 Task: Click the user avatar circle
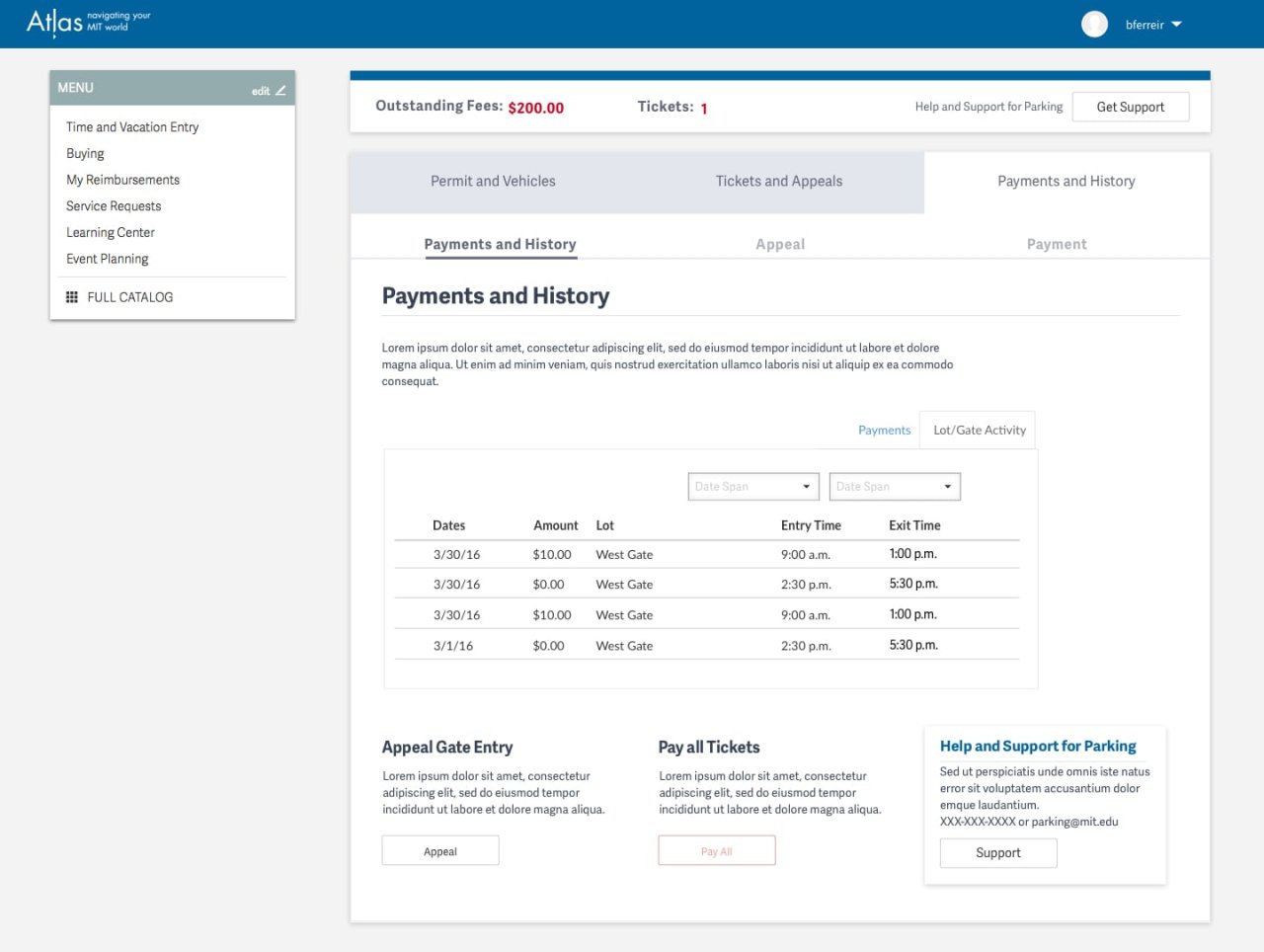1094,25
